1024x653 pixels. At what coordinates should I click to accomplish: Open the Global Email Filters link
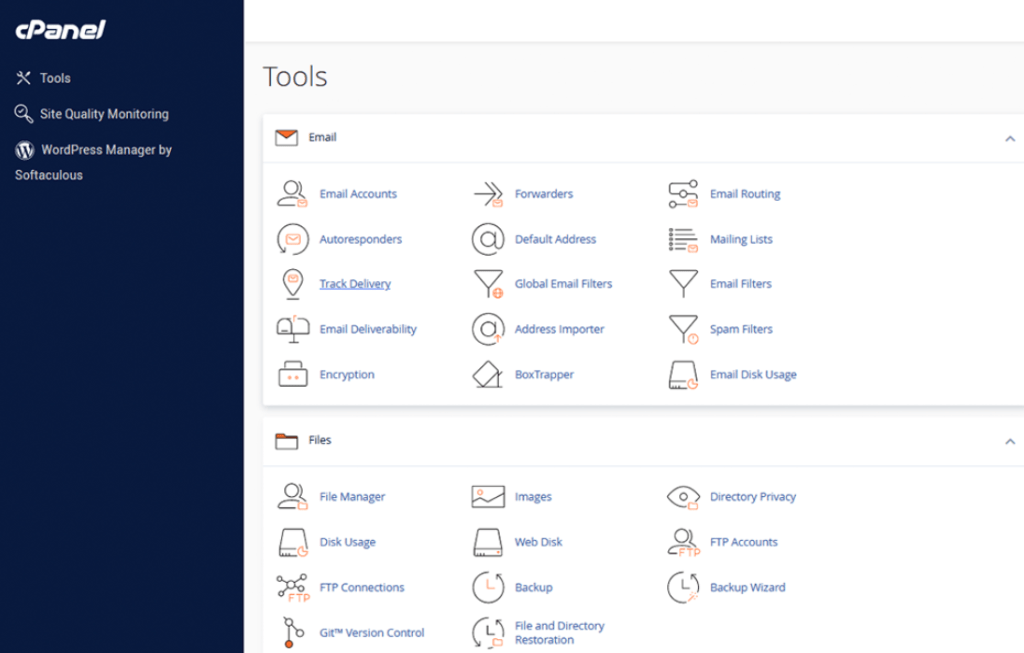tap(563, 283)
